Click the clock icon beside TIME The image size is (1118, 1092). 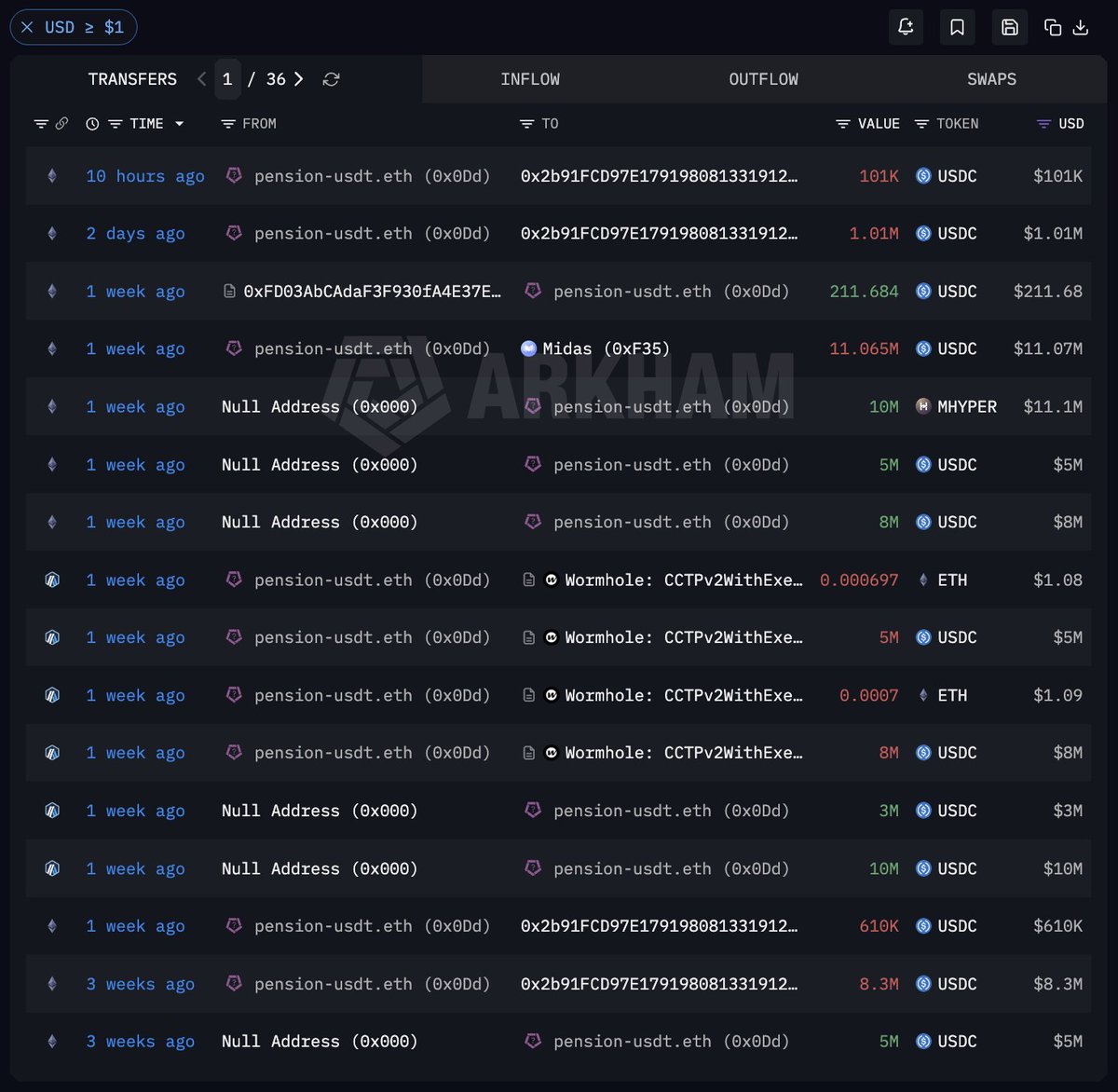(x=92, y=123)
